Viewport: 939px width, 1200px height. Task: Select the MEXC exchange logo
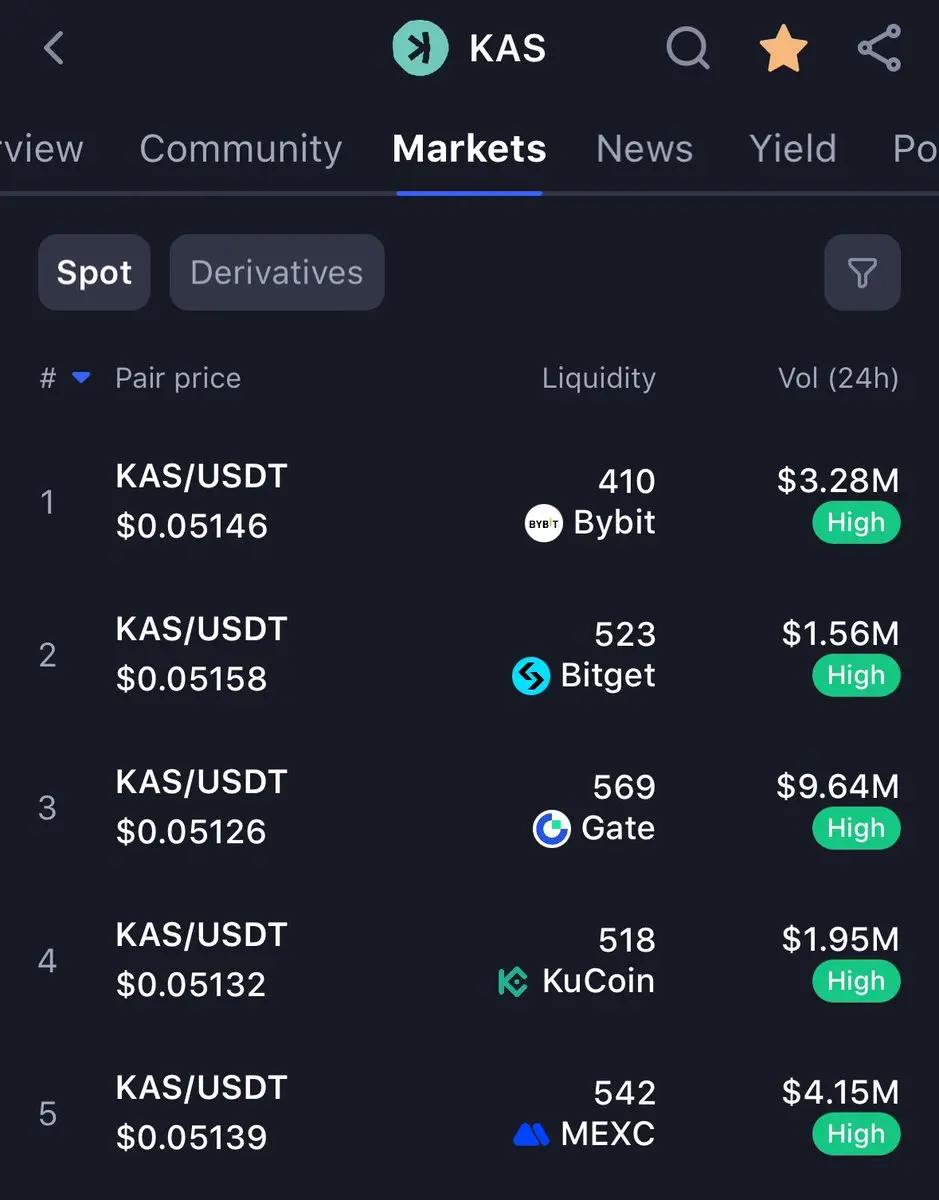531,1134
